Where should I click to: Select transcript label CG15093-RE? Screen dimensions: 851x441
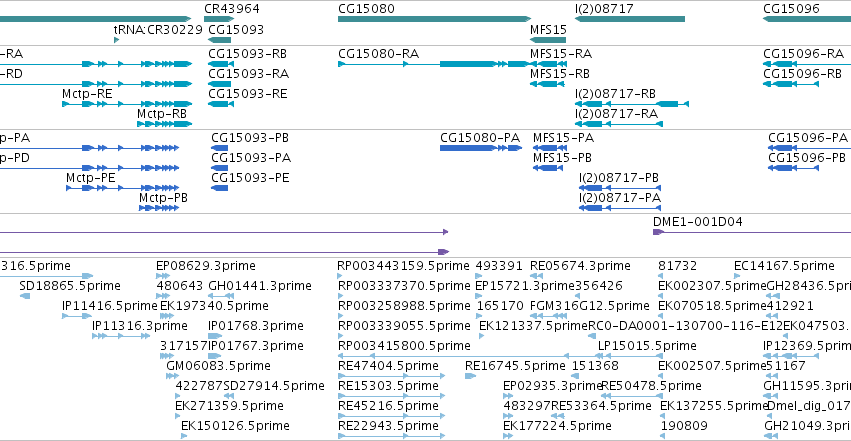[x=248, y=94]
